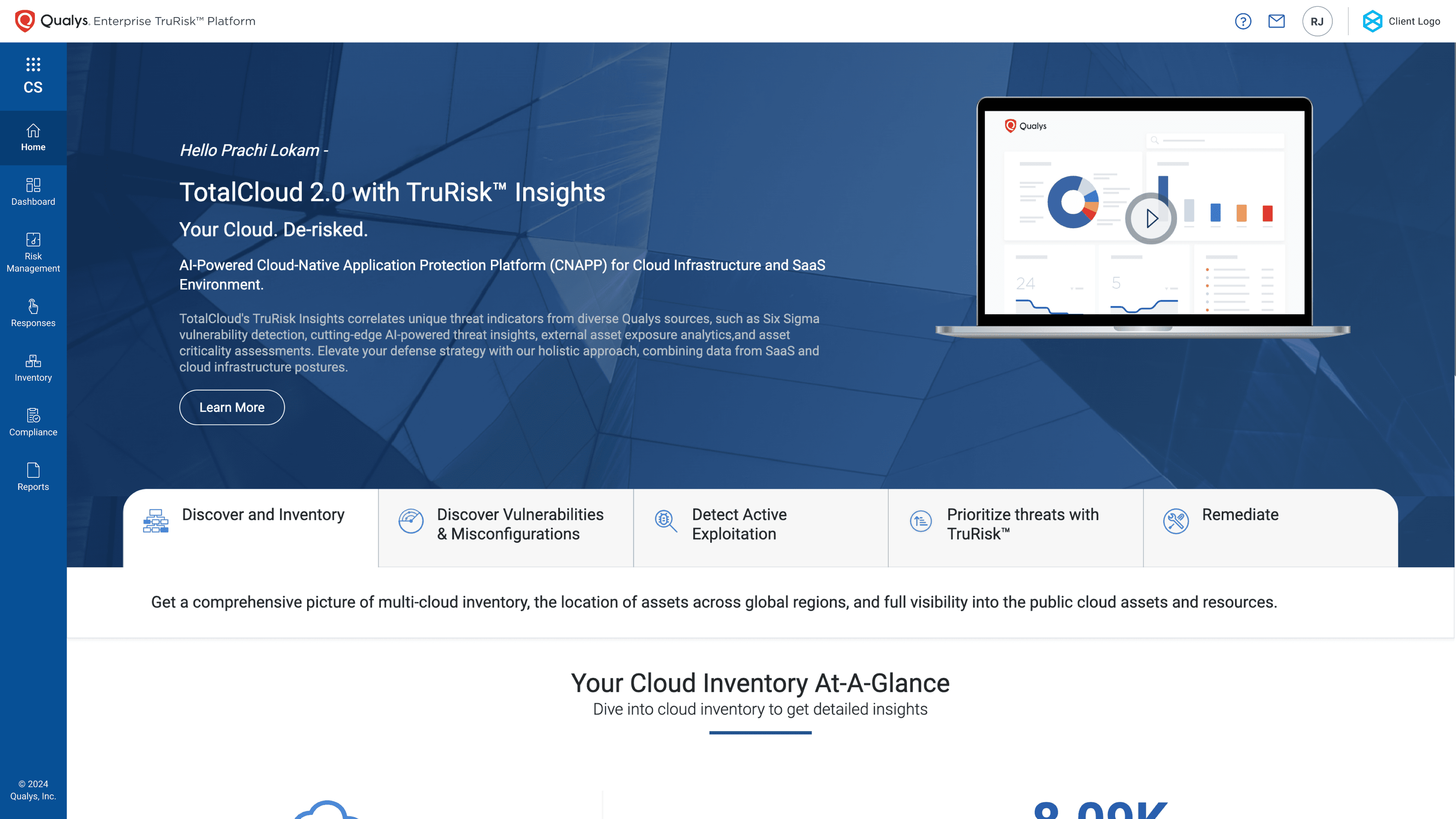Image resolution: width=1456 pixels, height=819 pixels.
Task: Open the RJ user profile avatar
Action: [x=1317, y=22]
